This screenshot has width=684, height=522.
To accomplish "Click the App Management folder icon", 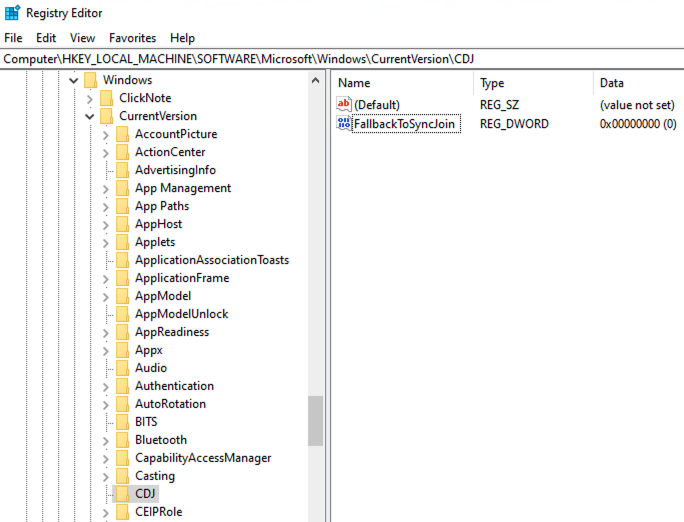I will pyautogui.click(x=123, y=188).
